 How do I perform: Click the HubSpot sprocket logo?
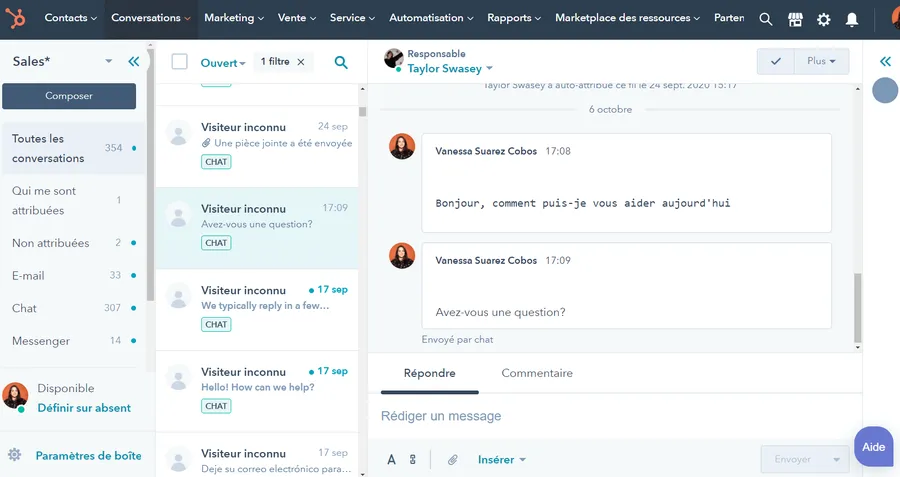15,18
